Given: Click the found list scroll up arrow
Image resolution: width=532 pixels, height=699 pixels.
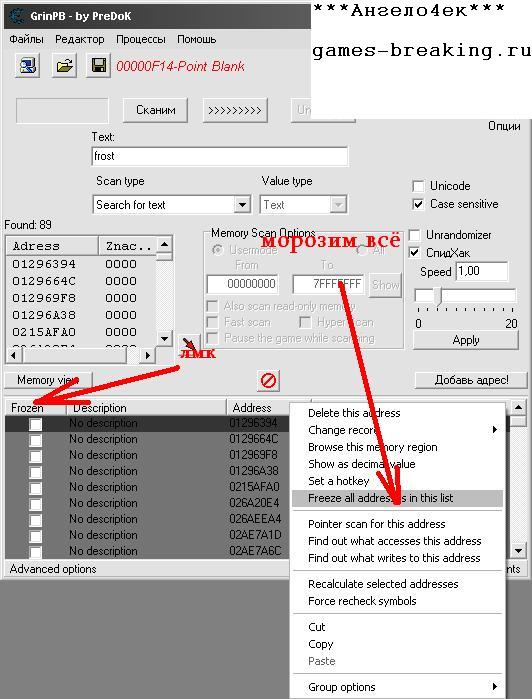Looking at the screenshot, I should point(164,244).
